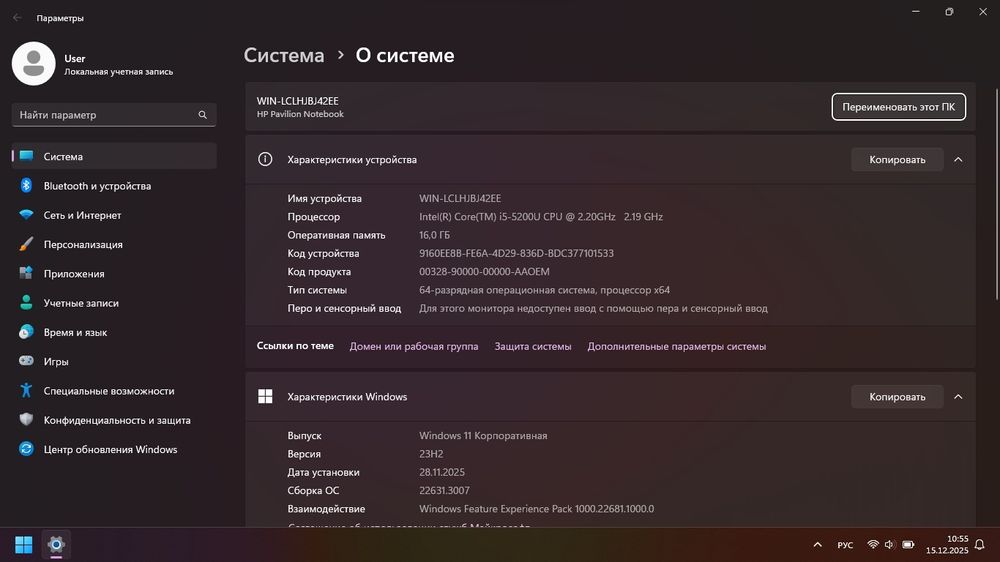Go to Сеть и Интернет settings
Image resolution: width=1000 pixels, height=562 pixels.
pos(114,215)
